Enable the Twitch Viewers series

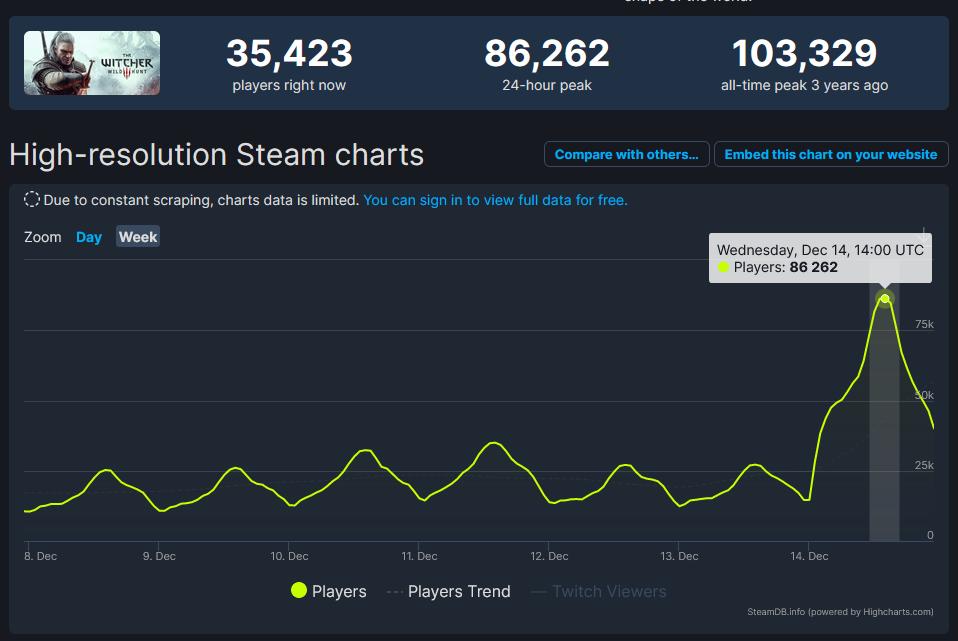599,592
